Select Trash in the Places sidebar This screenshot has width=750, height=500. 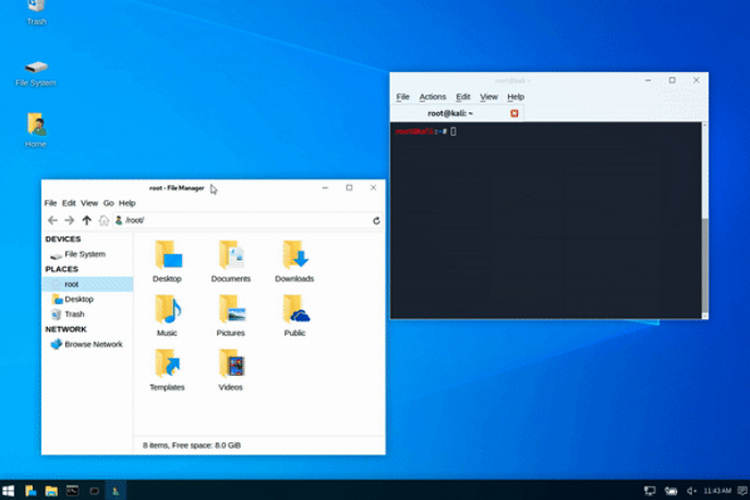74,314
